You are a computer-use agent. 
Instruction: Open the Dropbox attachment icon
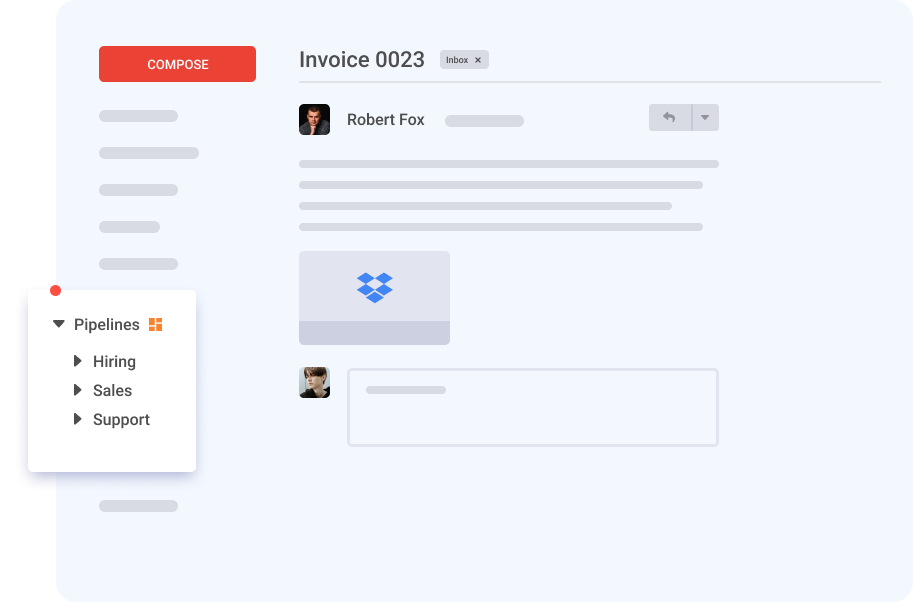click(374, 288)
